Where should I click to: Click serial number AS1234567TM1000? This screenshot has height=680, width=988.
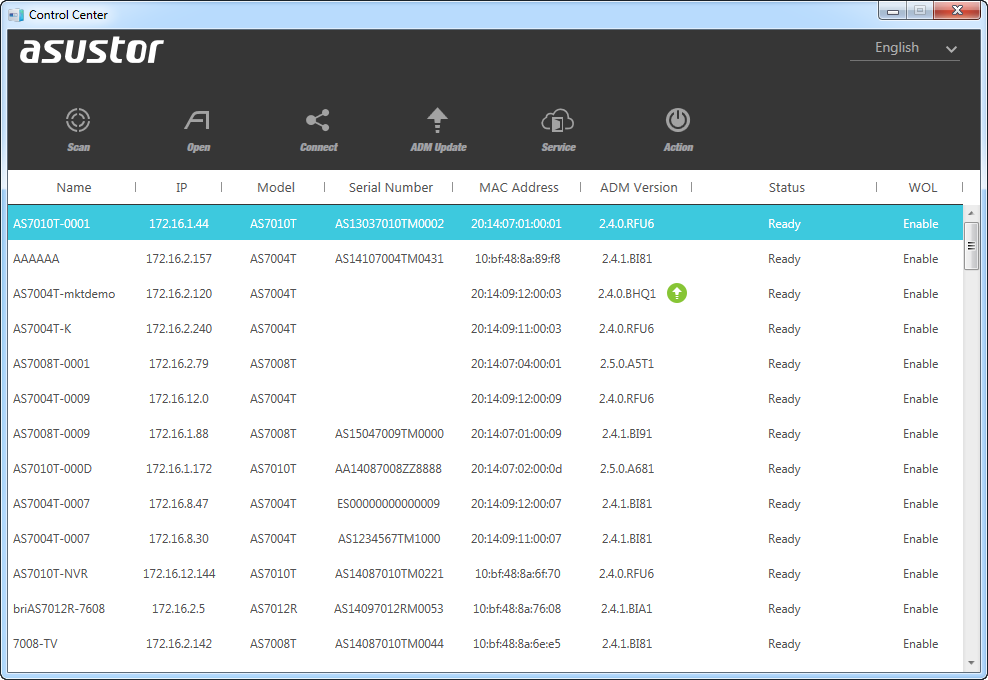(389, 539)
